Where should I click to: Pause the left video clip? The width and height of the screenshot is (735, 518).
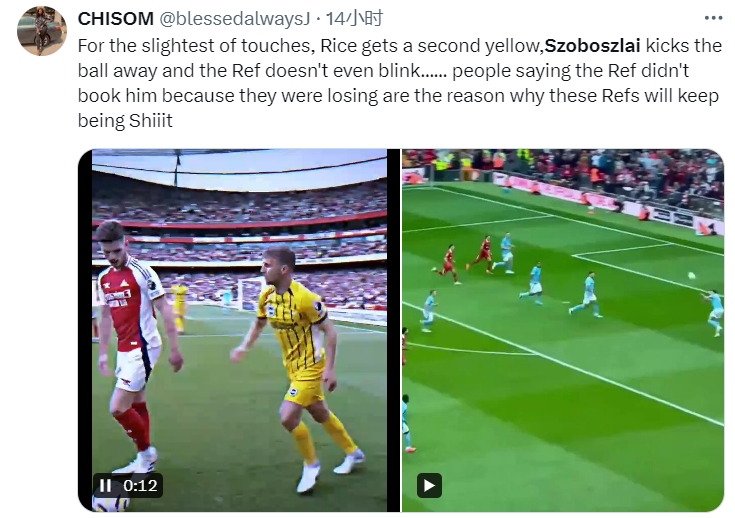pyautogui.click(x=105, y=486)
